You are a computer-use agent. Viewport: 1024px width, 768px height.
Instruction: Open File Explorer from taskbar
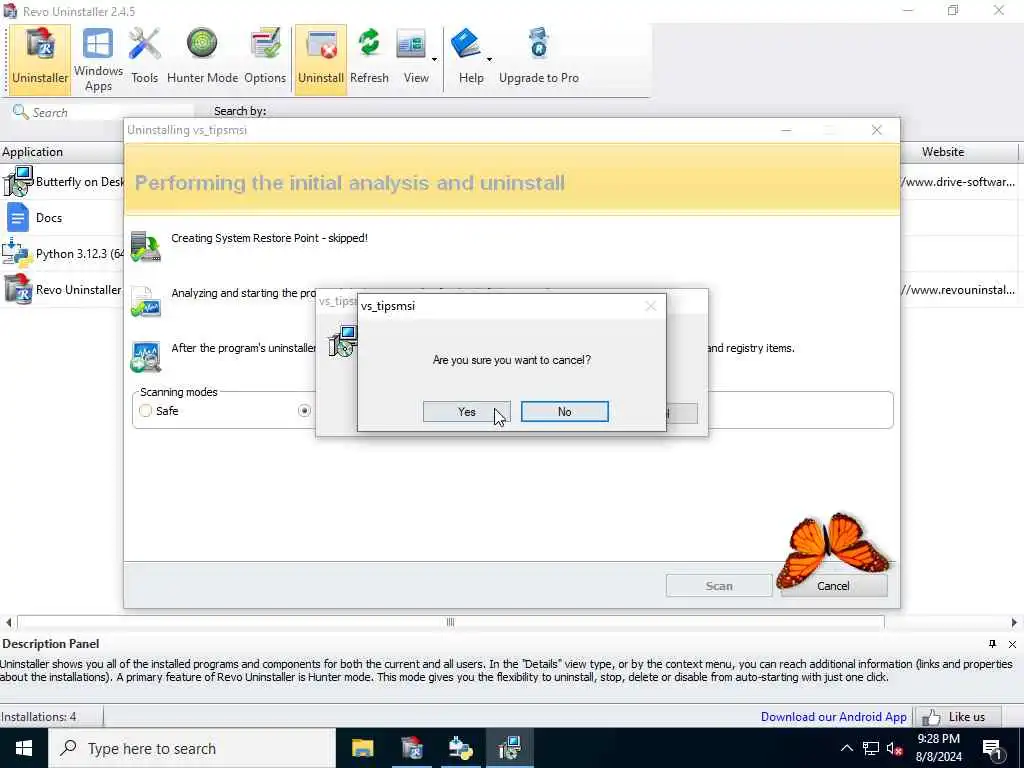(x=362, y=748)
